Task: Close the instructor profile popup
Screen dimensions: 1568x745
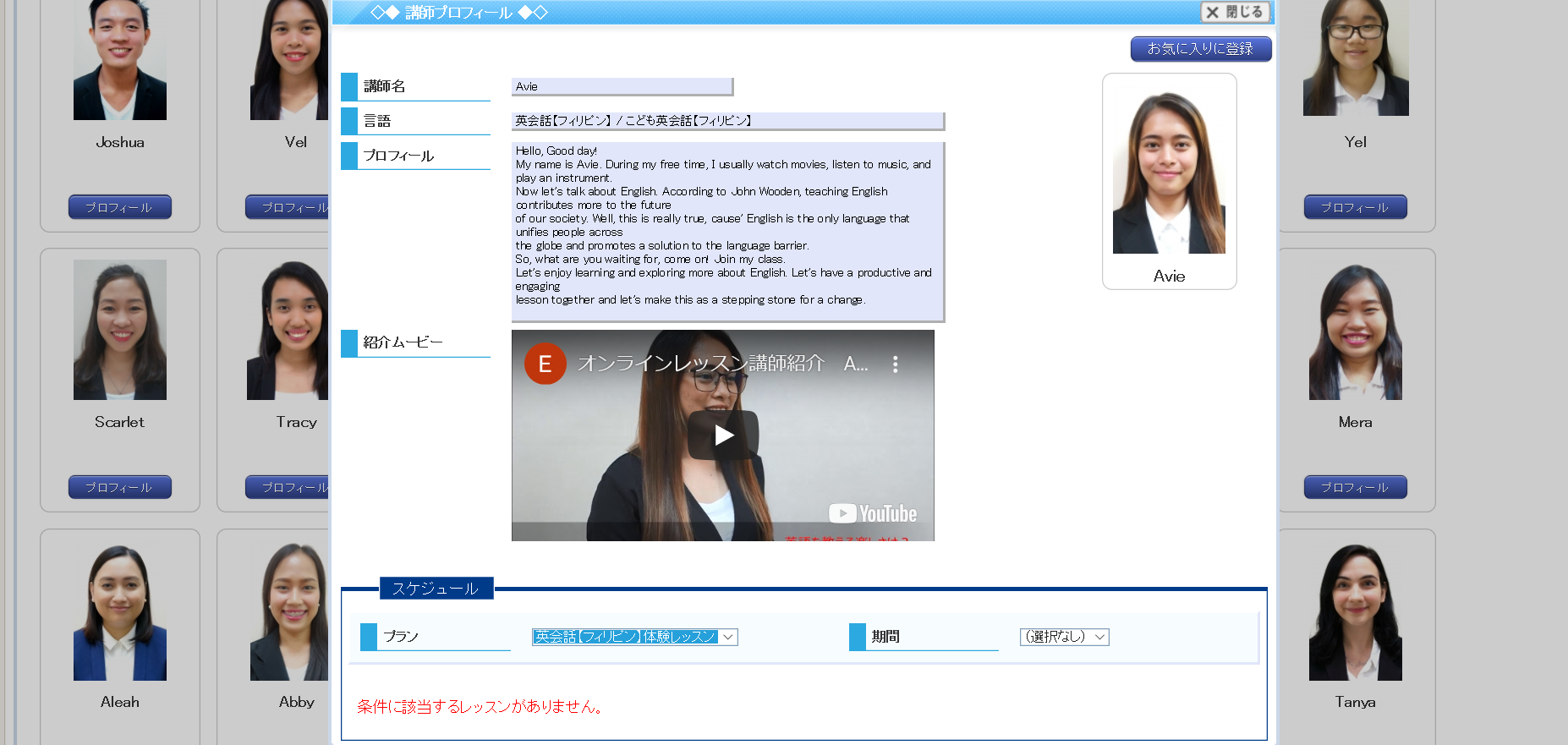Action: 1235,12
